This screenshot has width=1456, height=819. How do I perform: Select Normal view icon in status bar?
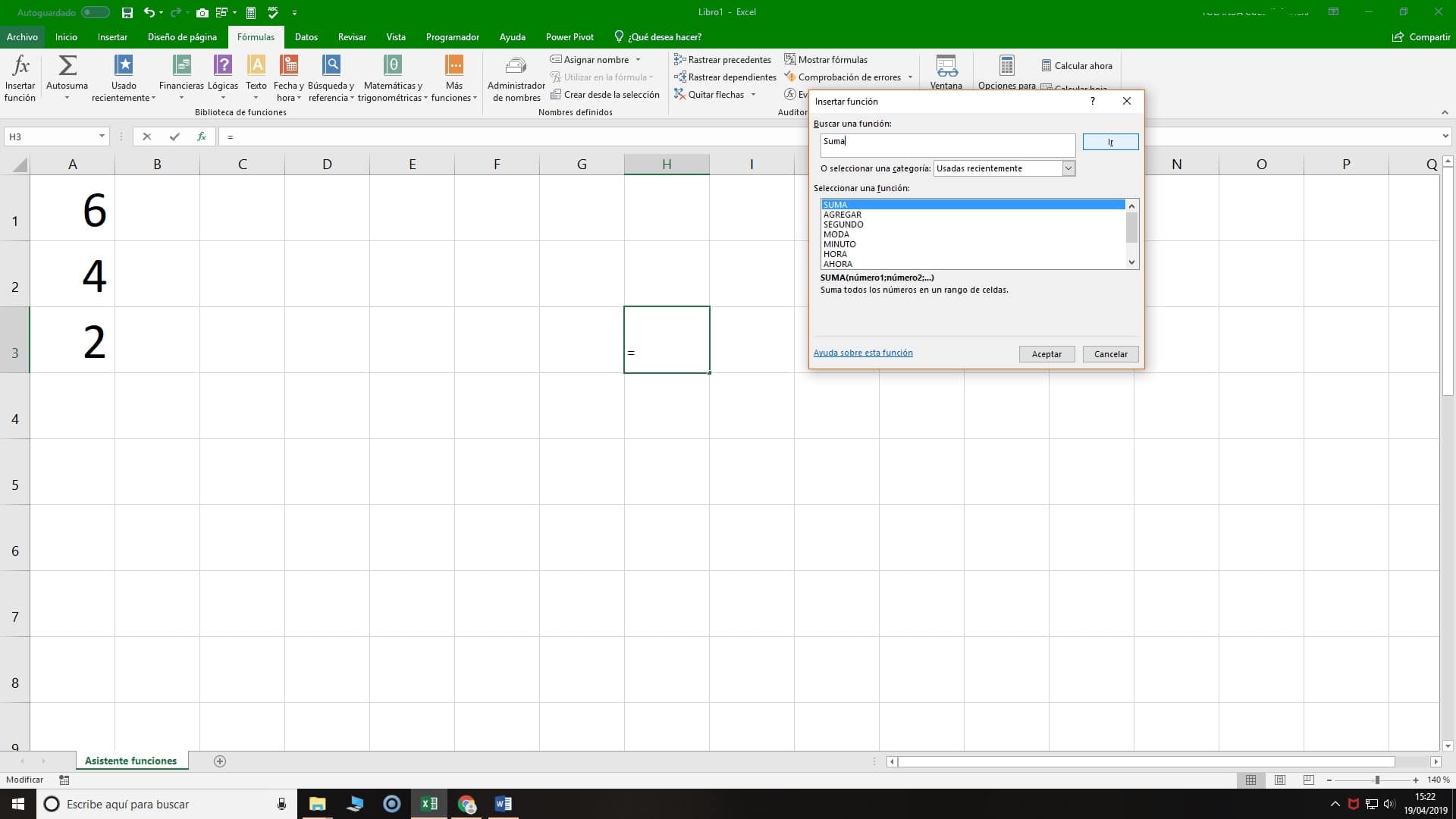(x=1250, y=780)
